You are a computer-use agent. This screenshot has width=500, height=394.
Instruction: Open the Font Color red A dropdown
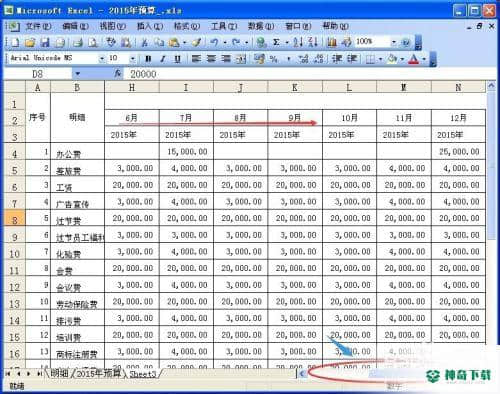tap(424, 59)
